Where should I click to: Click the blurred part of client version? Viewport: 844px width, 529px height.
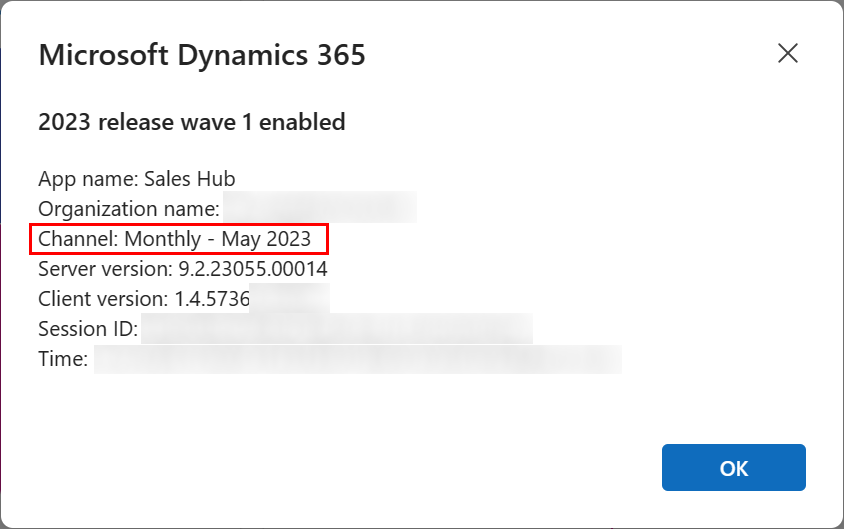point(290,298)
